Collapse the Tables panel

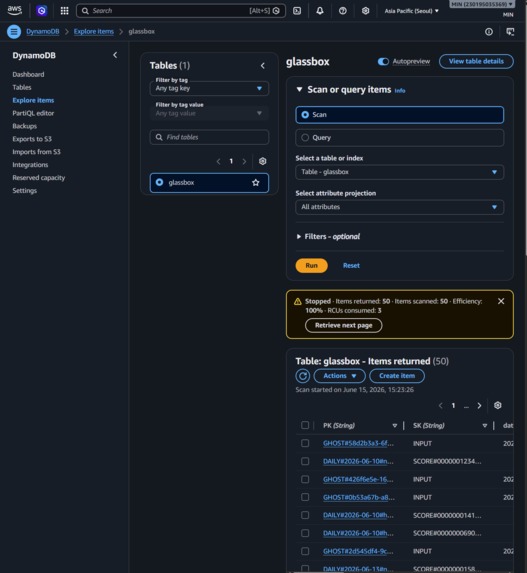pyautogui.click(x=262, y=66)
